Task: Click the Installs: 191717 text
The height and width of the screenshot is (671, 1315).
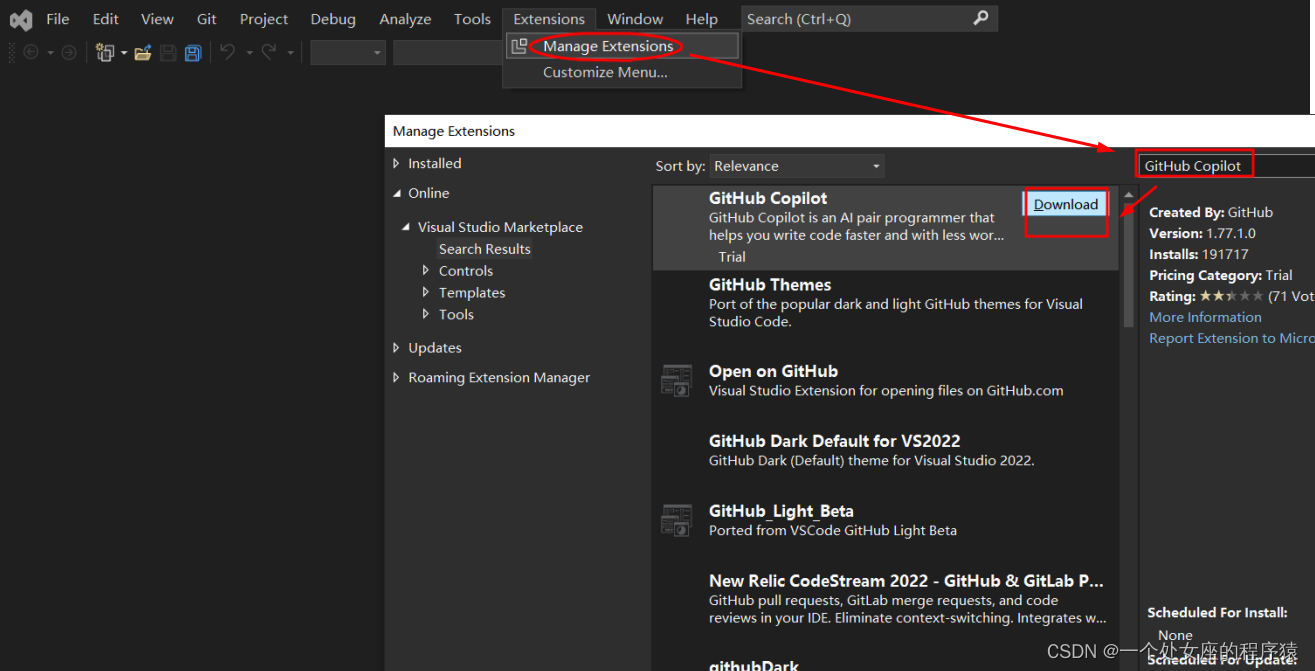Action: tap(1199, 254)
